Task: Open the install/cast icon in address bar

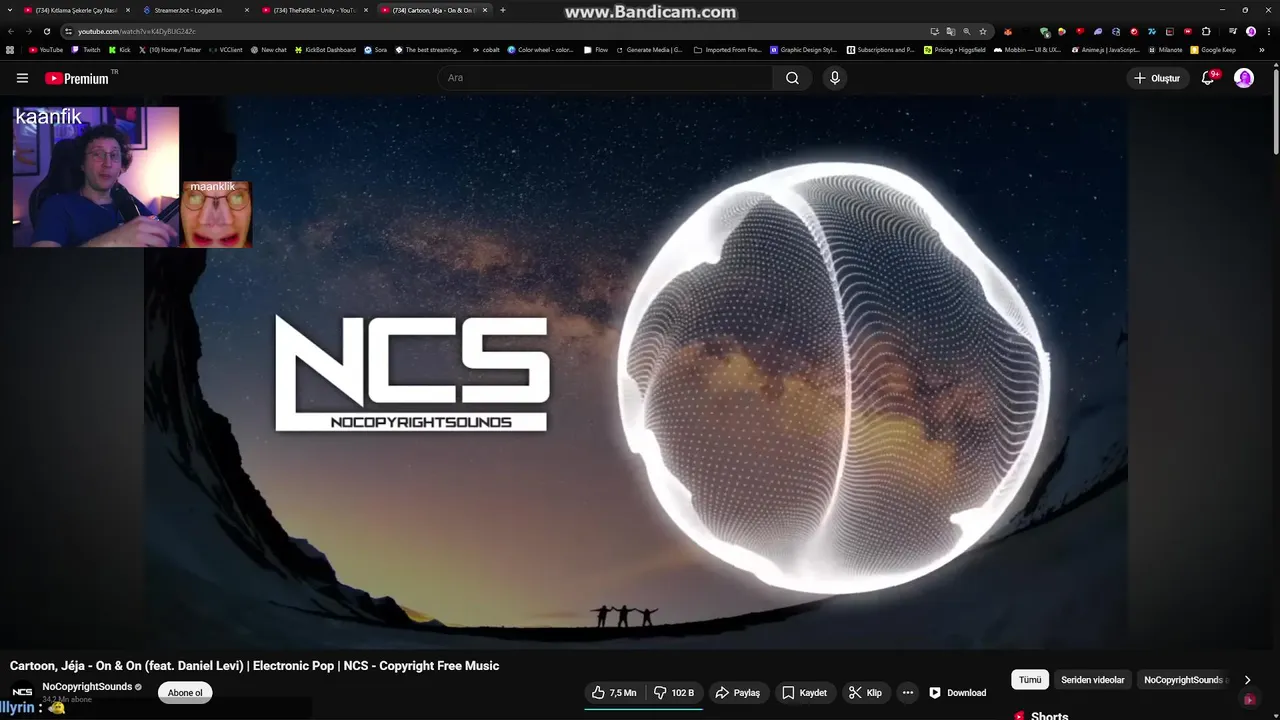Action: coord(935,31)
